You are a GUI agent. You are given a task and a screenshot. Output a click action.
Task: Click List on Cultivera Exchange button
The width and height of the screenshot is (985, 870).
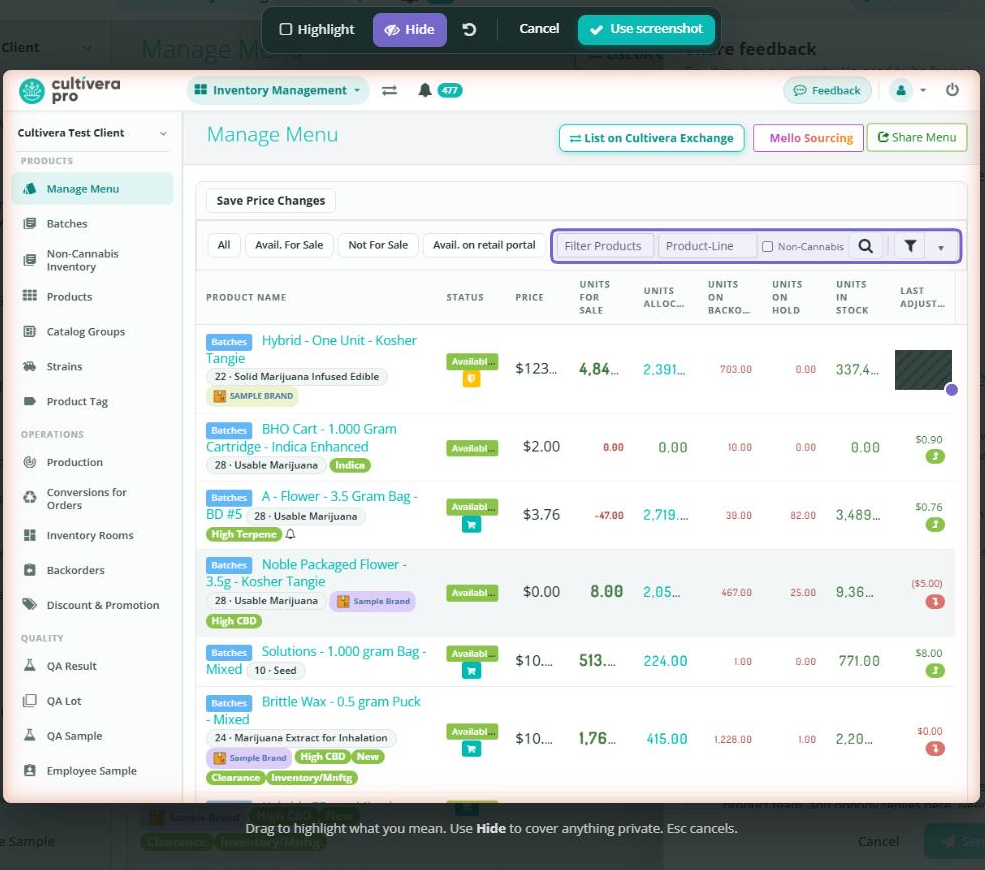(x=651, y=138)
